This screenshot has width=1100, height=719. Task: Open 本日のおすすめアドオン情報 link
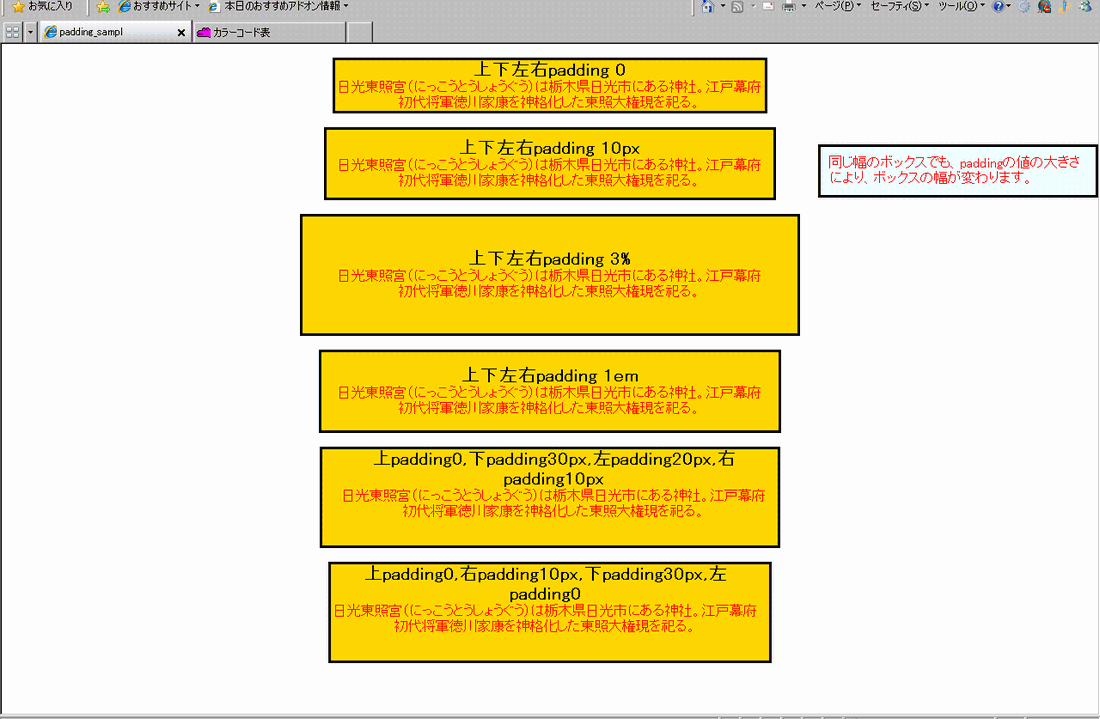coord(274,6)
